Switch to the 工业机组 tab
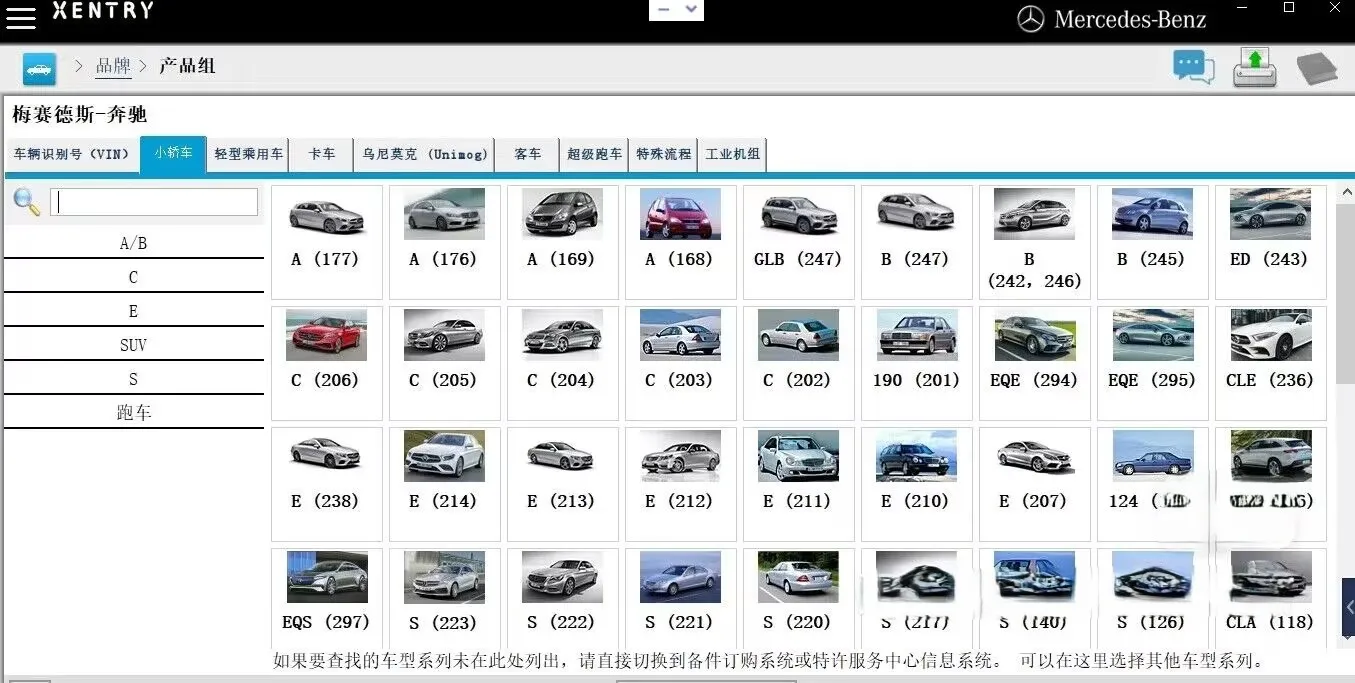 tap(733, 155)
